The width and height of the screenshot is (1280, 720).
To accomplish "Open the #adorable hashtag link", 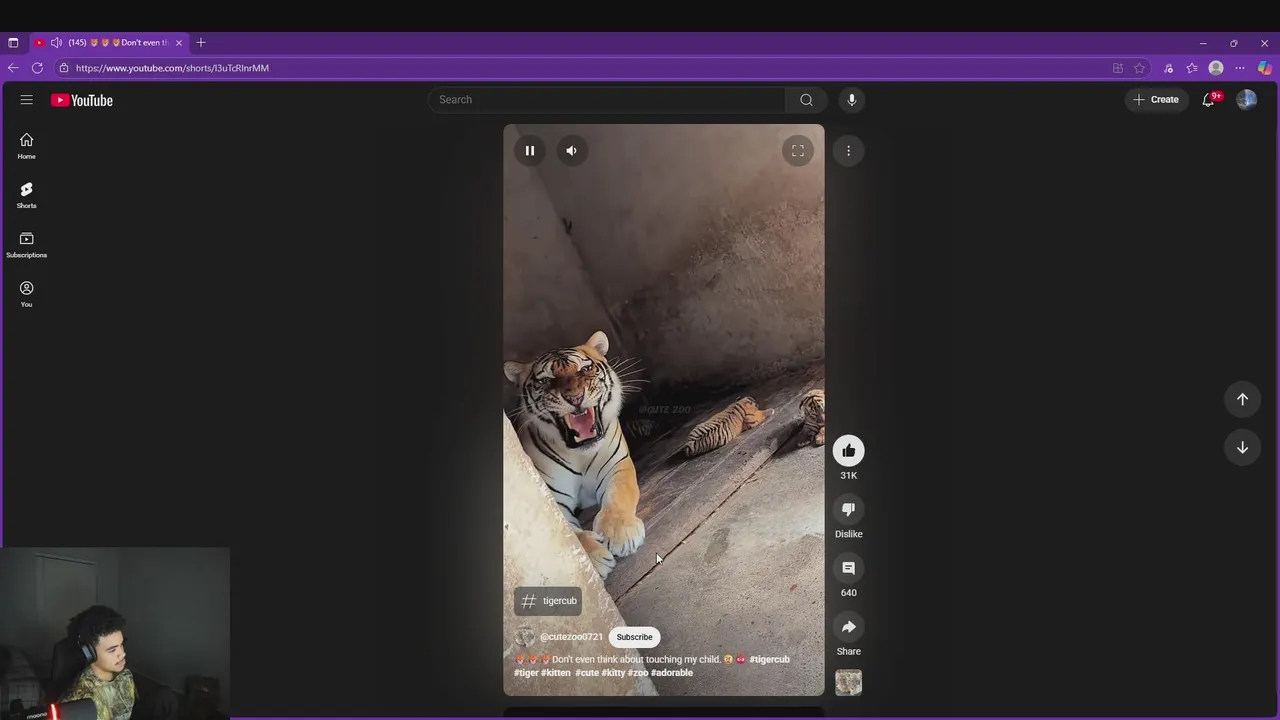I will [x=672, y=673].
